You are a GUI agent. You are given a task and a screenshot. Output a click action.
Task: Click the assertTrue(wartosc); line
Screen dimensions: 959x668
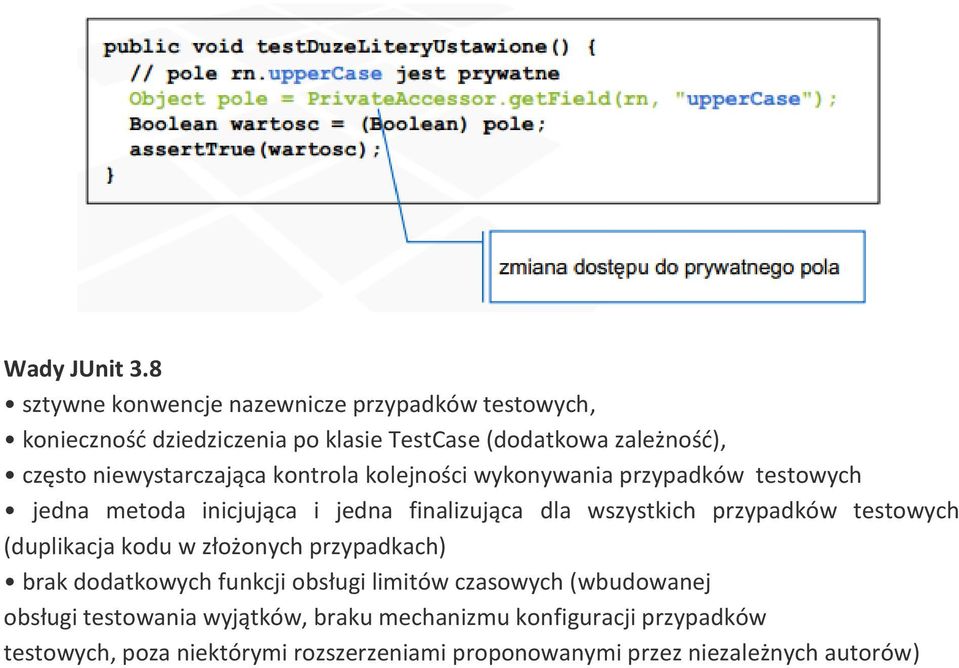[x=255, y=150]
